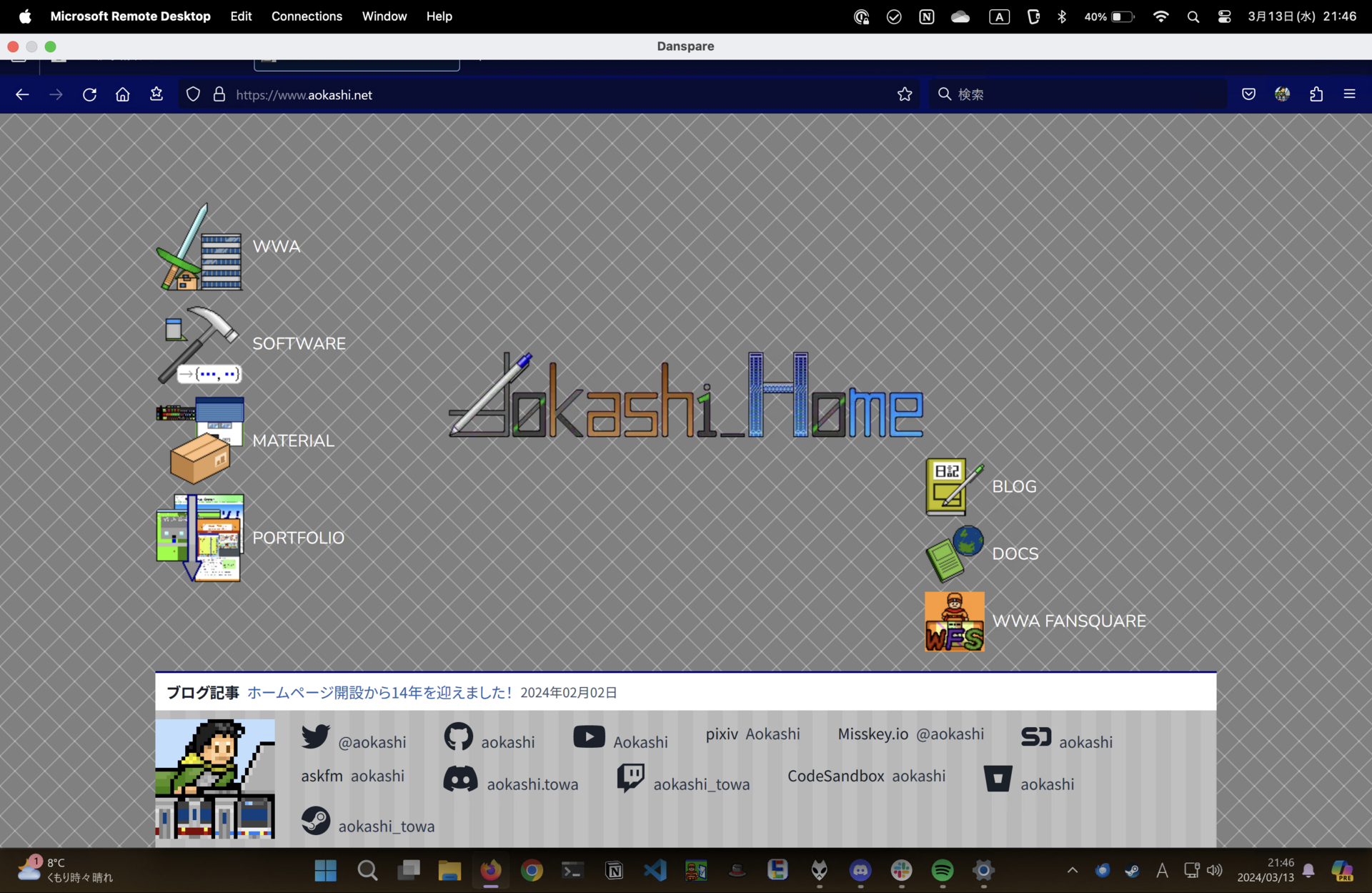The height and width of the screenshot is (893, 1372).
Task: Open Steam profile aokashi_towa icon
Action: (x=317, y=821)
